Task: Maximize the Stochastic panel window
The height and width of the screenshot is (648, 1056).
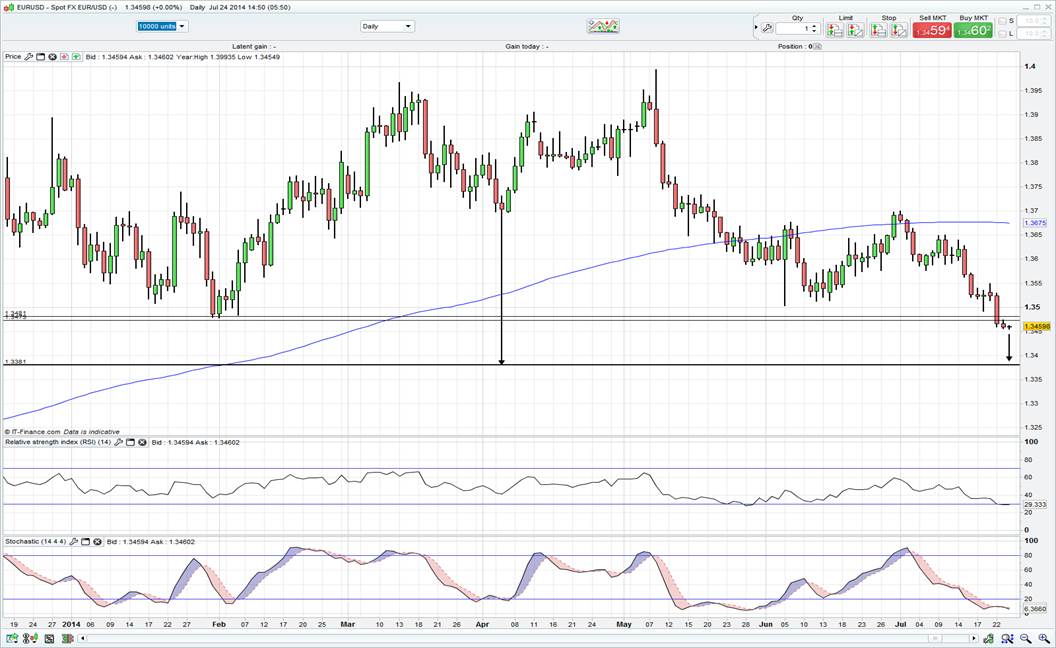Action: pos(85,541)
